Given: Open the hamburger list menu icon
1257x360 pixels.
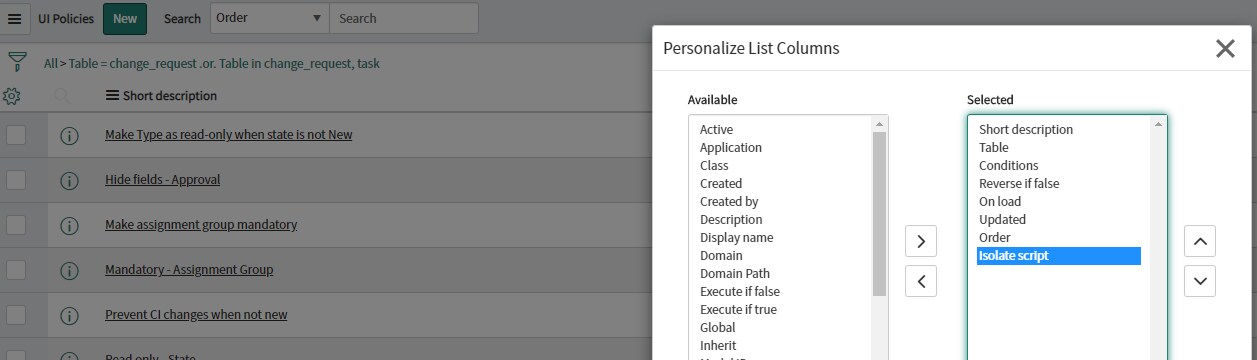Looking at the screenshot, I should 14,18.
